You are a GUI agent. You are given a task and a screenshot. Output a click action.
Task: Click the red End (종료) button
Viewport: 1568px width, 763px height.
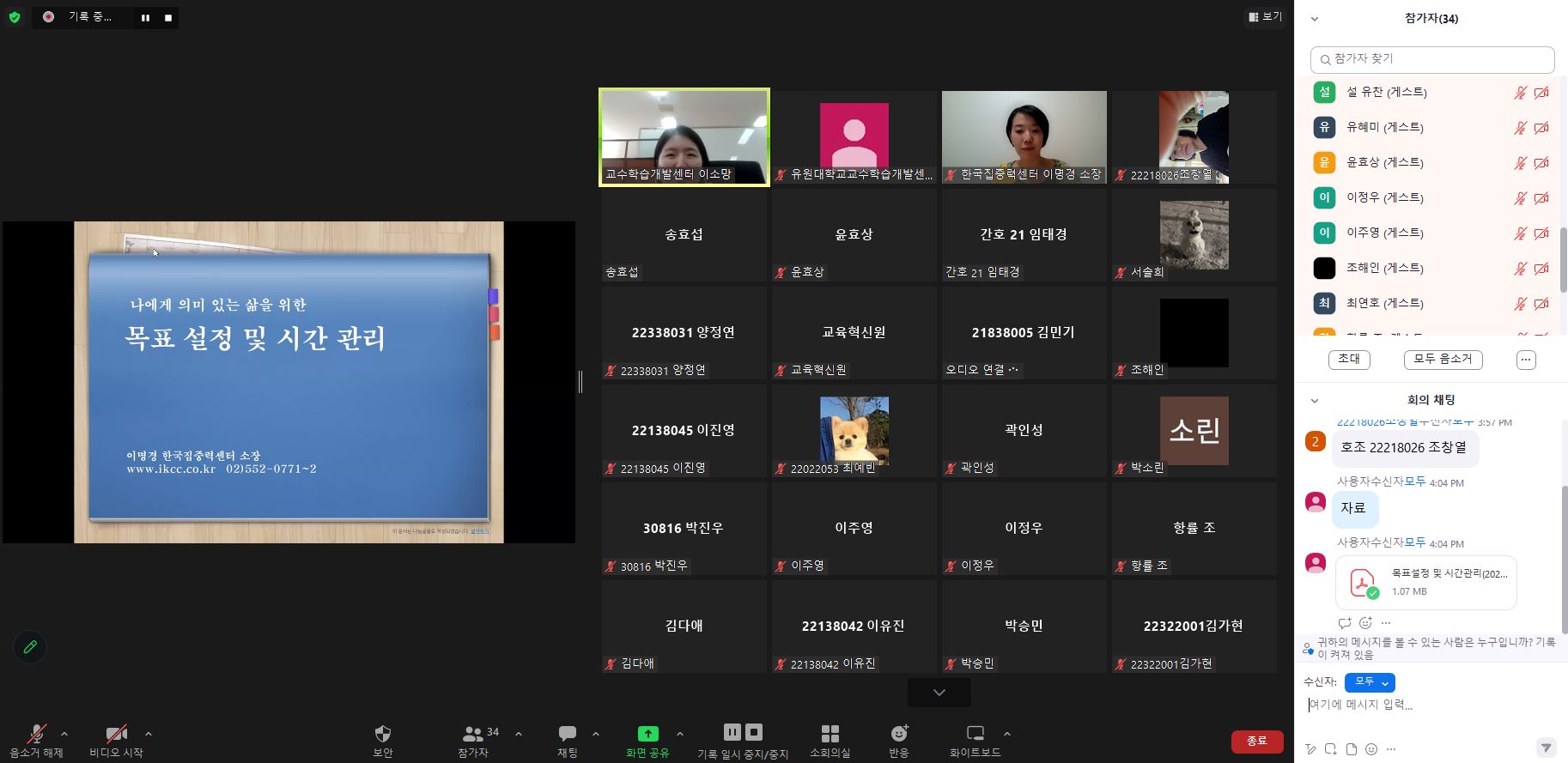[x=1256, y=741]
